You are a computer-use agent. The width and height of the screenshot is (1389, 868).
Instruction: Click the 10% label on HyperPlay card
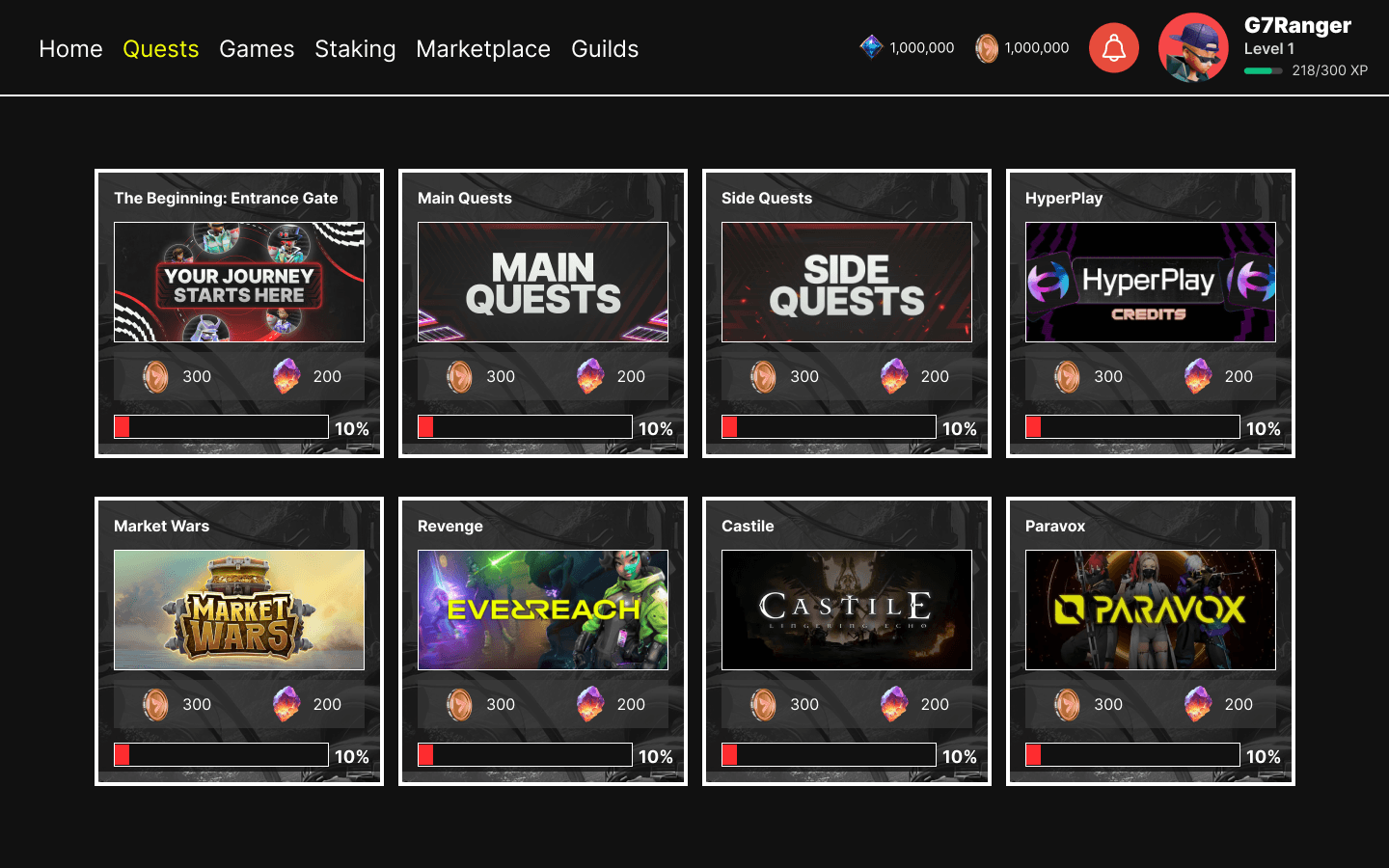tap(1264, 429)
